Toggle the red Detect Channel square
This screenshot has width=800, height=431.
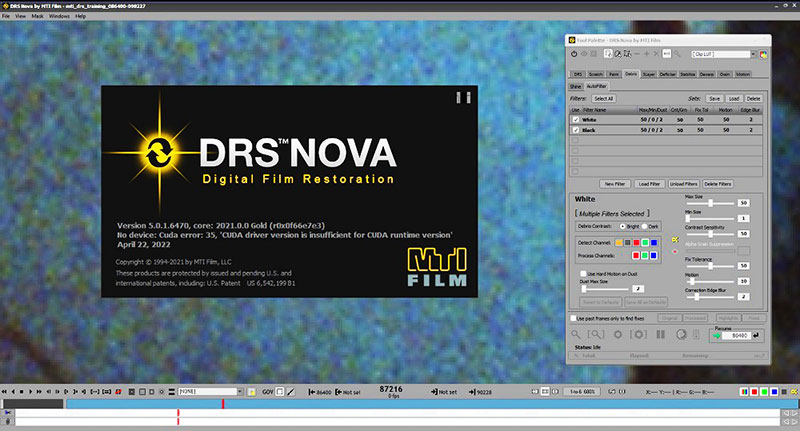point(636,243)
